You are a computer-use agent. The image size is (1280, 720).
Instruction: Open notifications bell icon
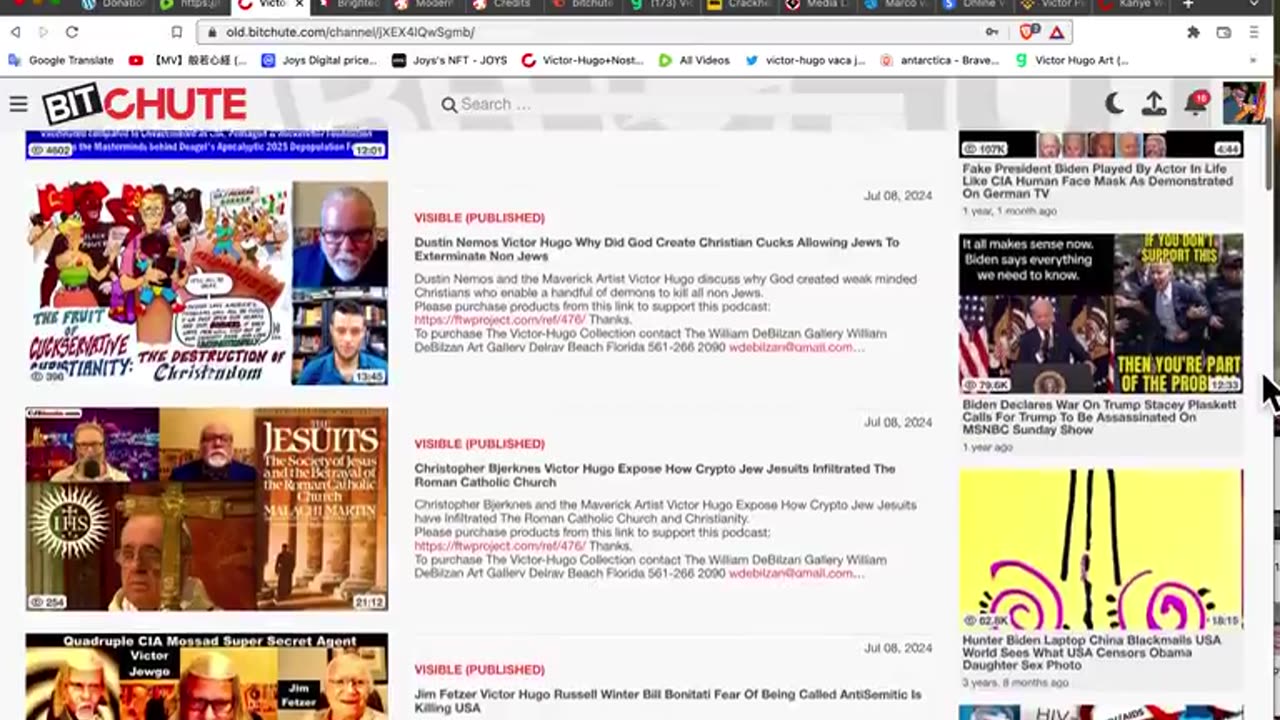click(x=1196, y=102)
